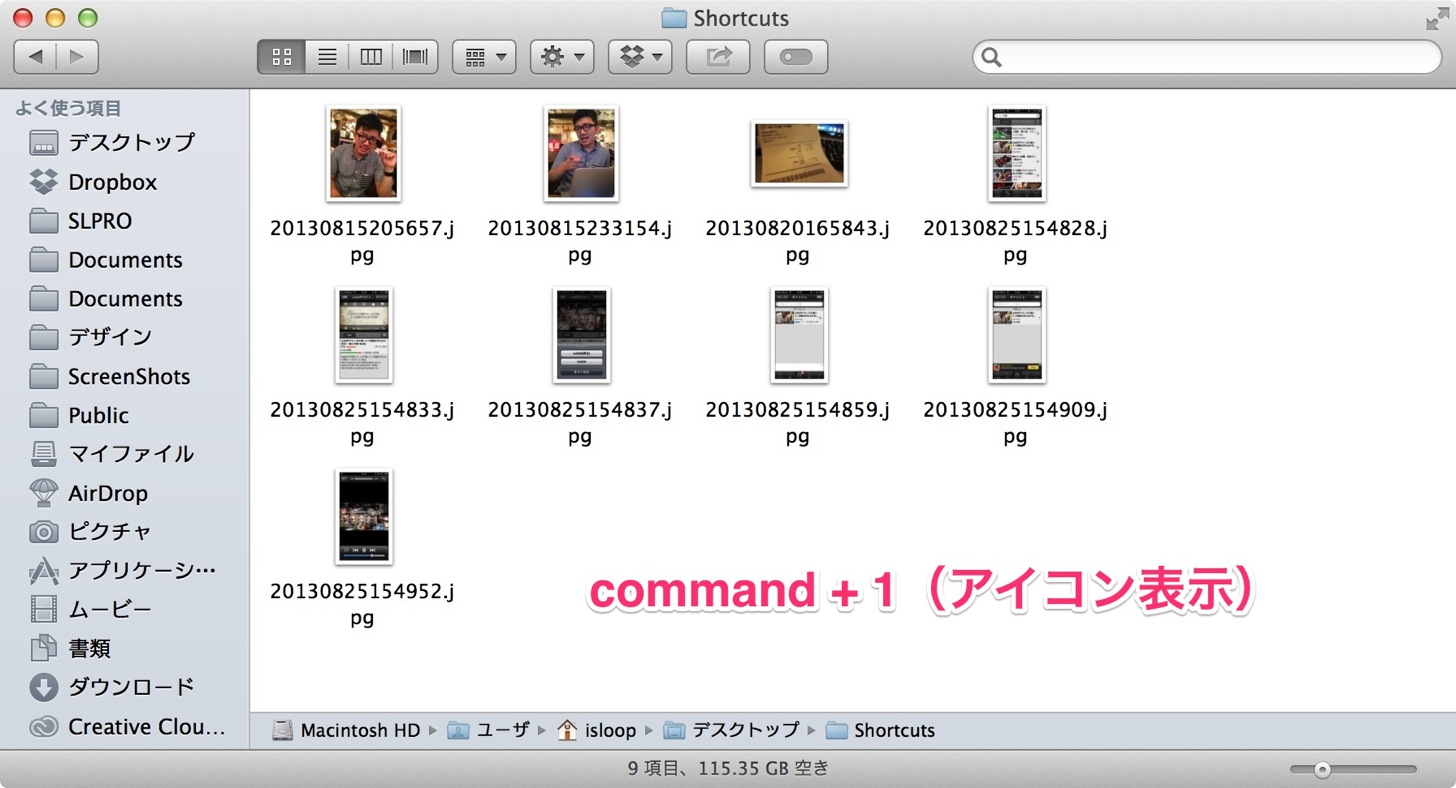Click the magnifying glass search icon
This screenshot has width=1456, height=788.
click(992, 57)
